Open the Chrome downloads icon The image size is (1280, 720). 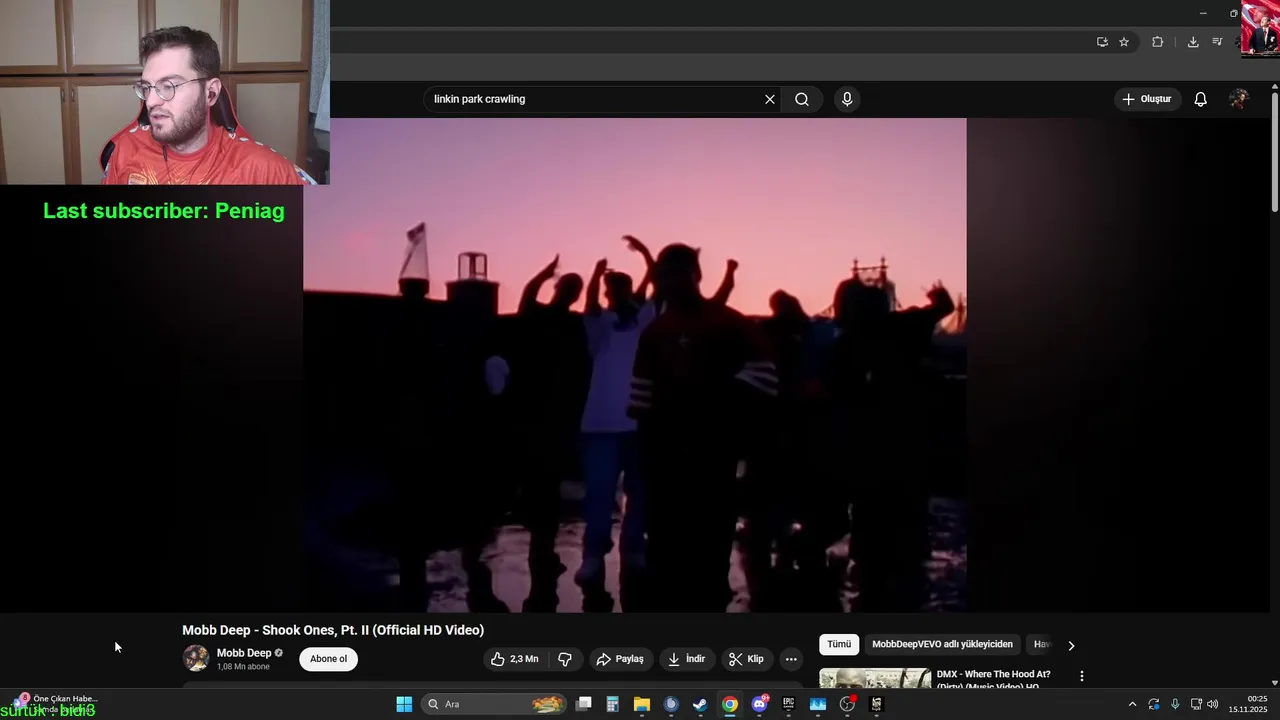click(1193, 42)
